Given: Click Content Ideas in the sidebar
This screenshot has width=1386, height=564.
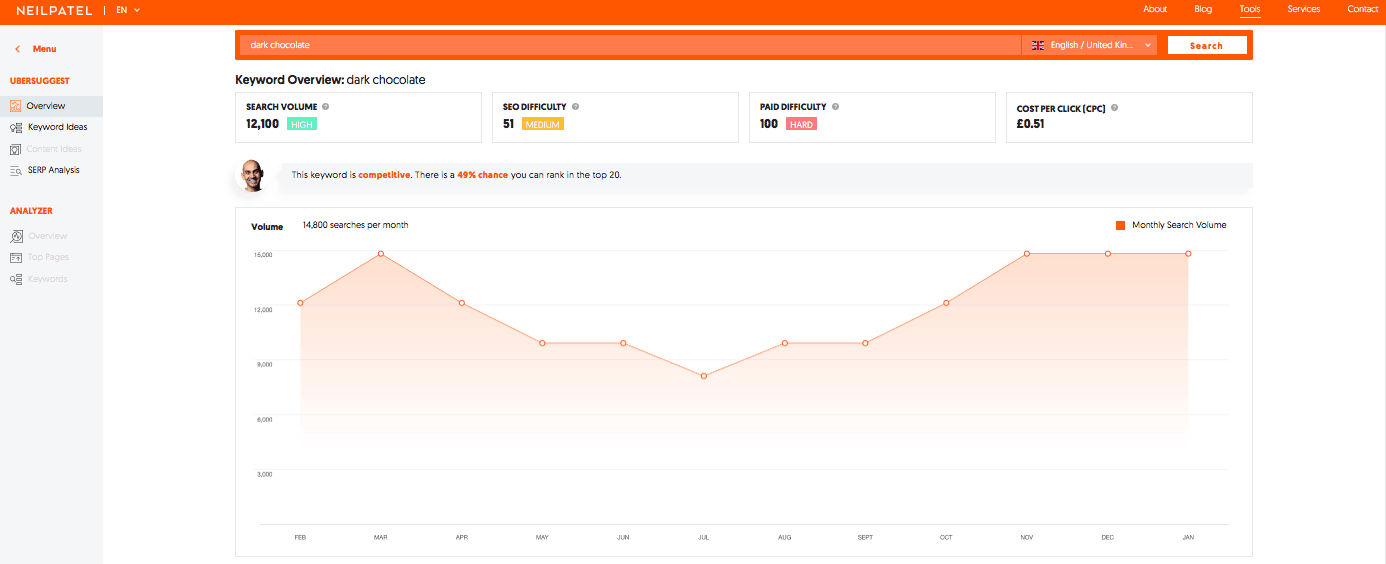Looking at the screenshot, I should point(54,149).
